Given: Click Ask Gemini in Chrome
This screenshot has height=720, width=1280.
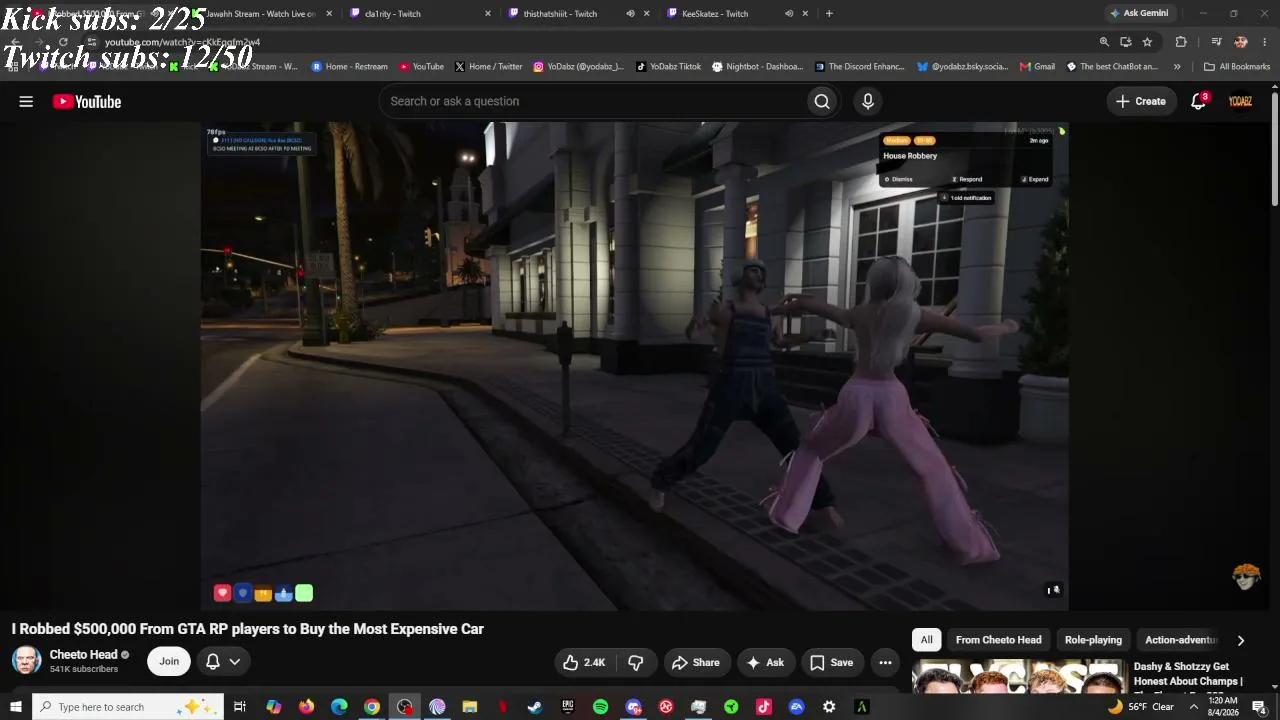Looking at the screenshot, I should pos(1138,13).
